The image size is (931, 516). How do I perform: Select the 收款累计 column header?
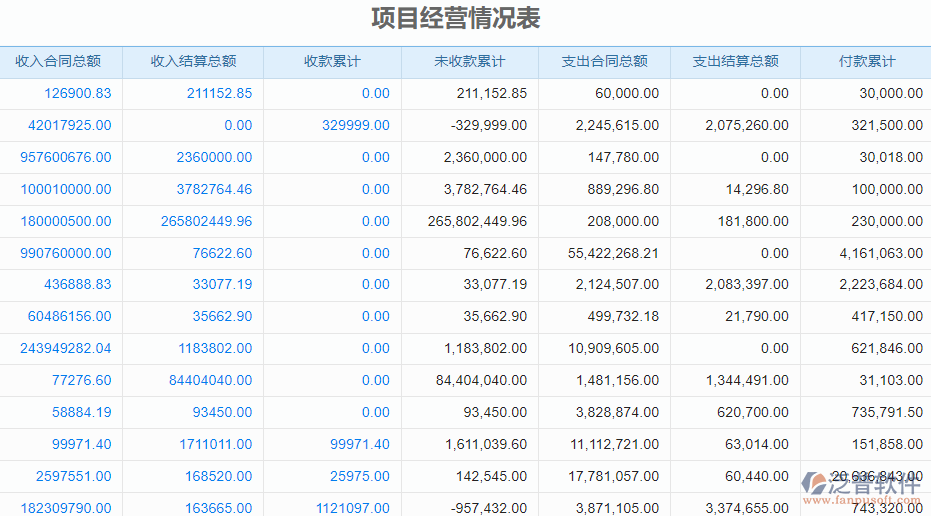point(332,61)
